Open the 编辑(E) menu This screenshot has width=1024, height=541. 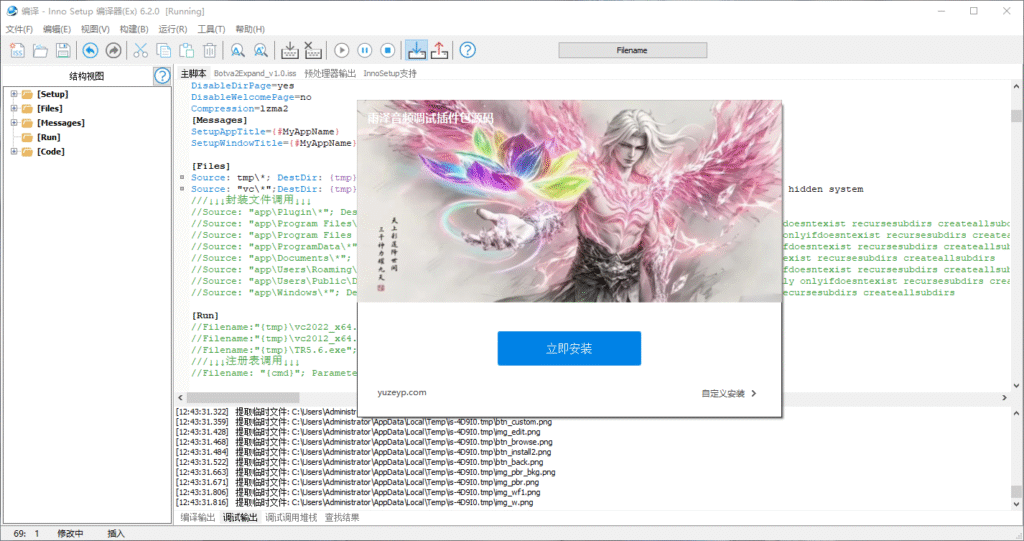tap(57, 29)
